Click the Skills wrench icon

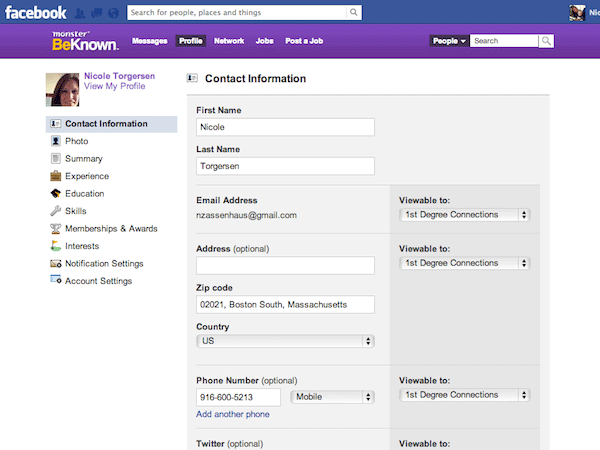coord(55,210)
